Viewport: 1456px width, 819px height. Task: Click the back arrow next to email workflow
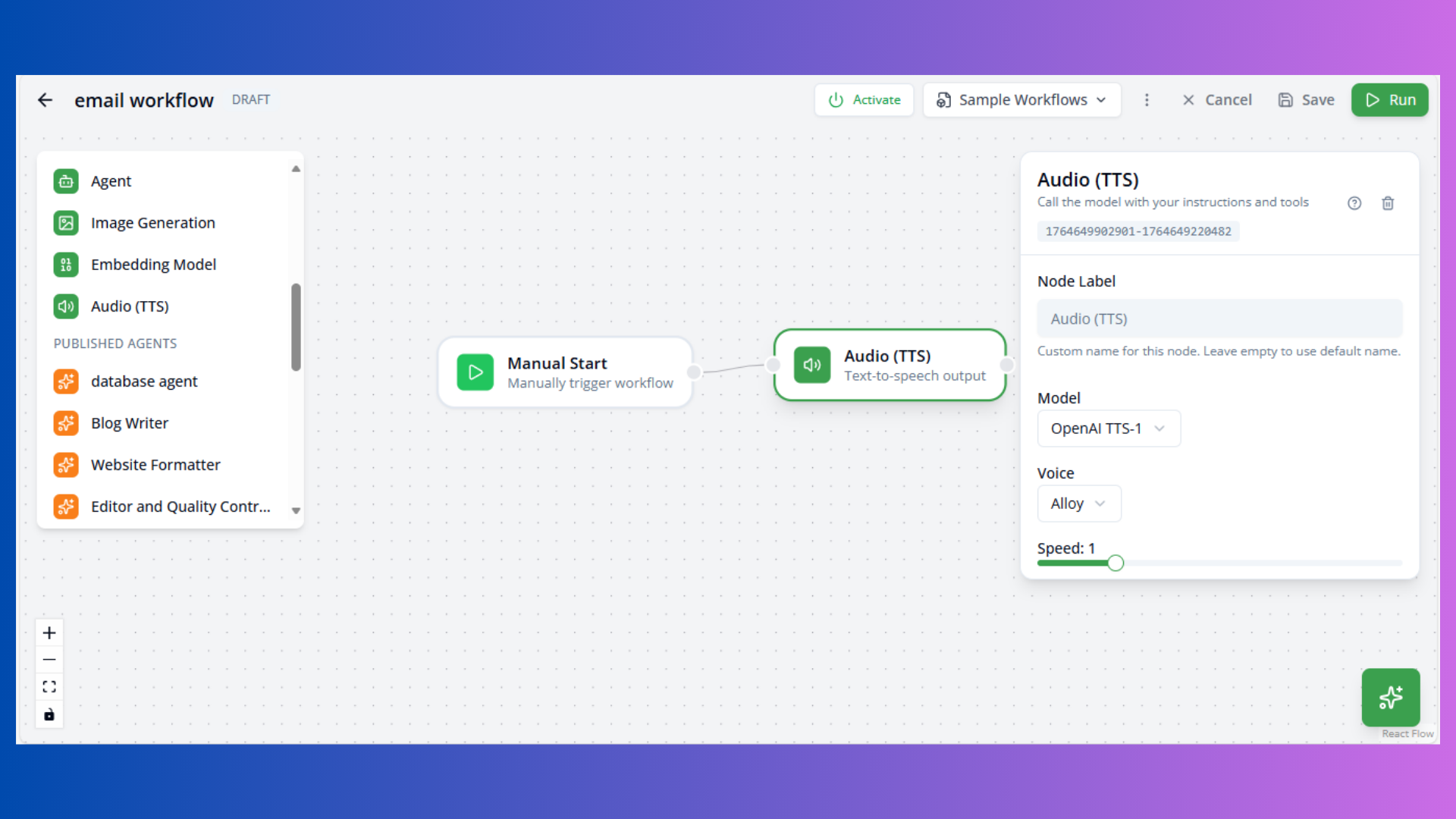point(45,99)
